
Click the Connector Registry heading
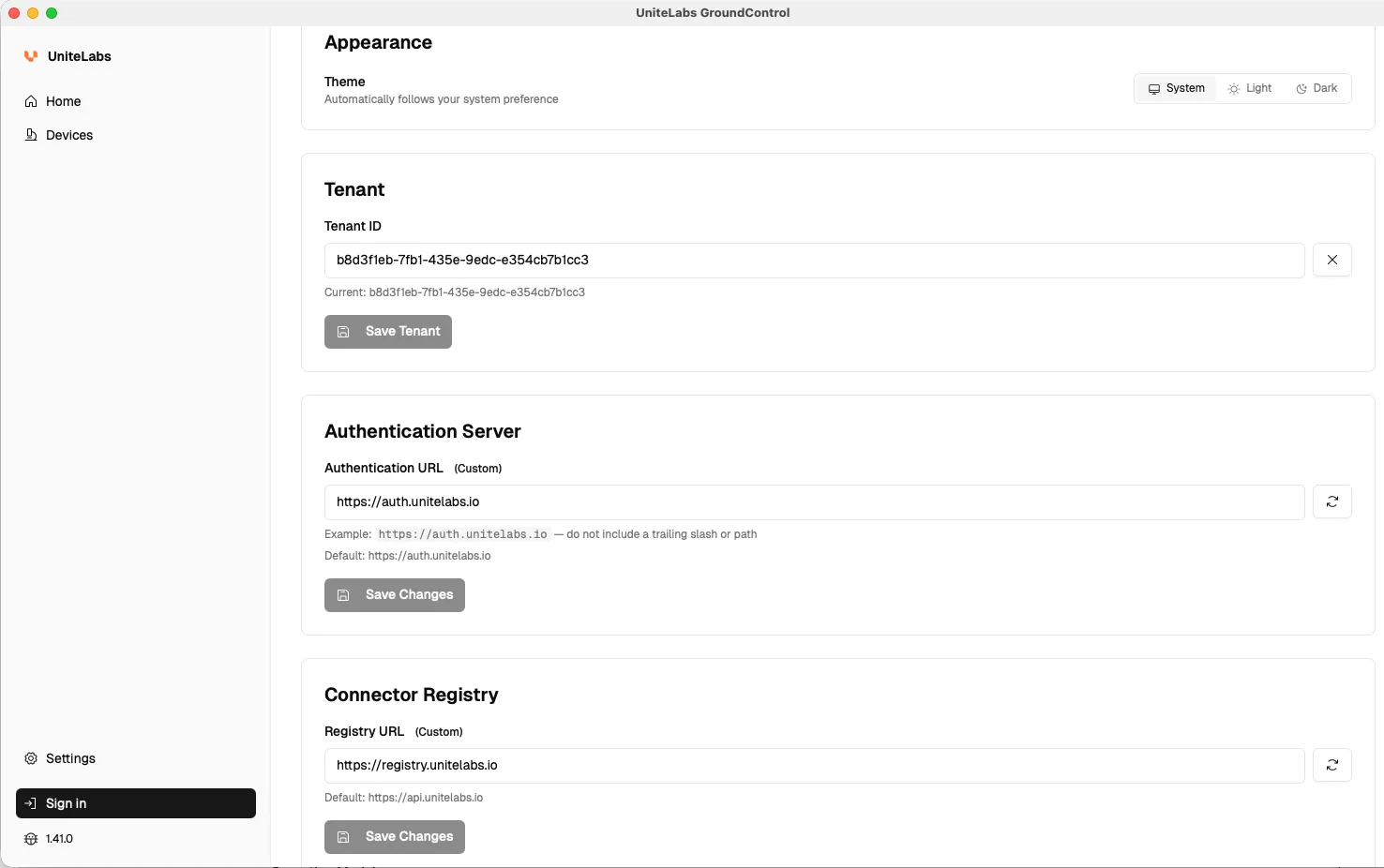tap(412, 695)
